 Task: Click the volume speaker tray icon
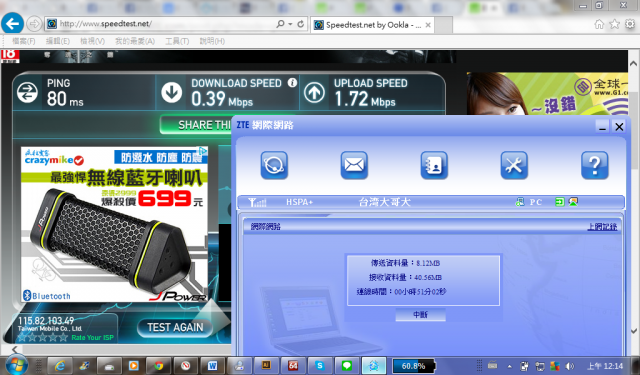[x=570, y=366]
